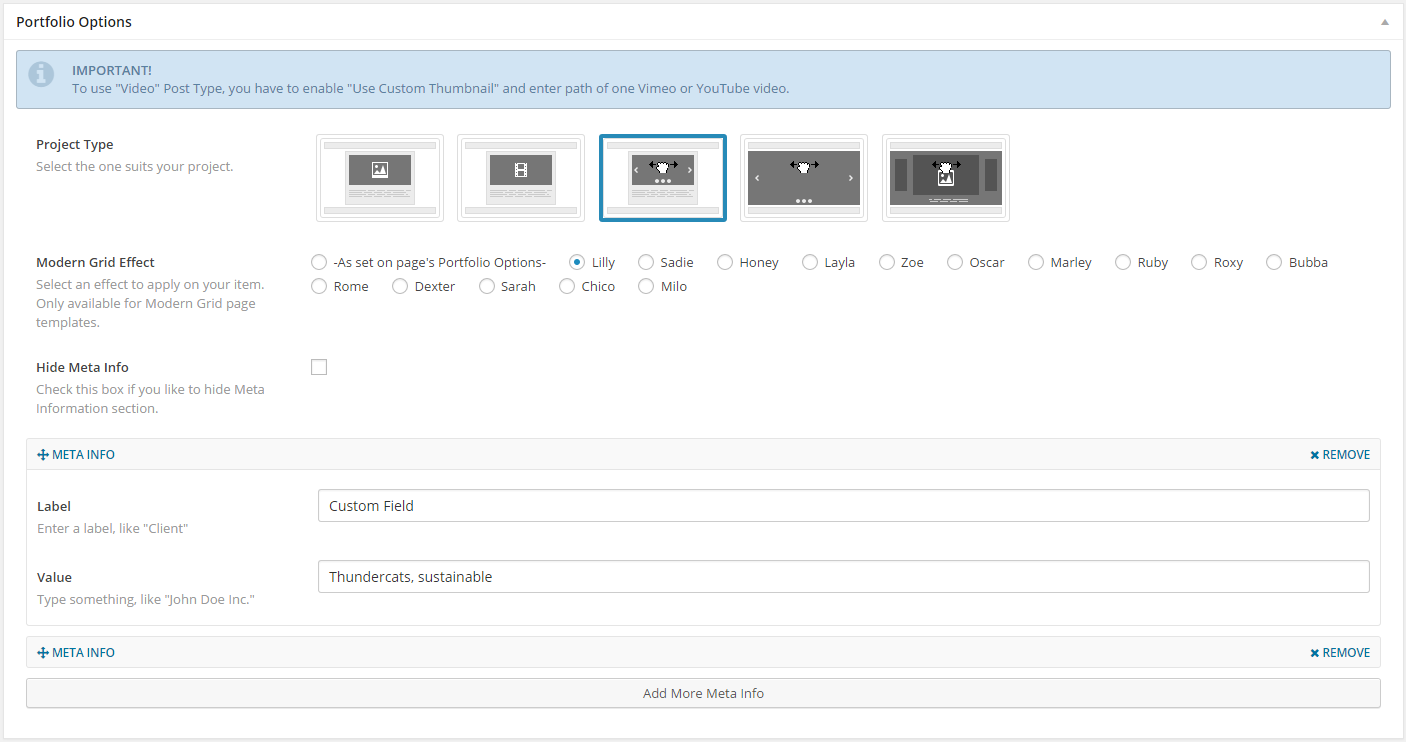Screen dimensions: 1406x742
Task: Remove the first Meta Info entry
Action: (1340, 455)
